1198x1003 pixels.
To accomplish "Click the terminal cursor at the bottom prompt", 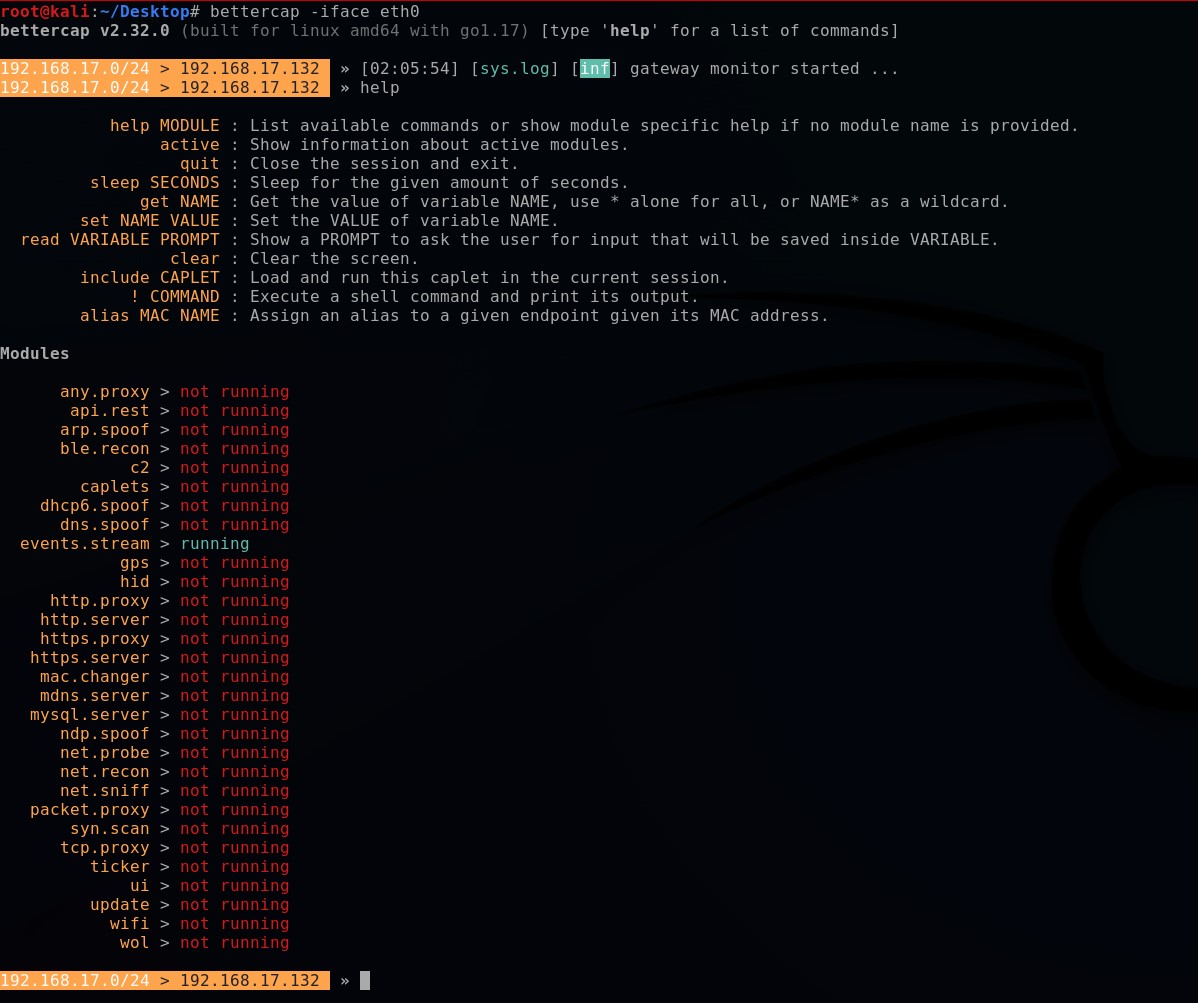I will [365, 981].
